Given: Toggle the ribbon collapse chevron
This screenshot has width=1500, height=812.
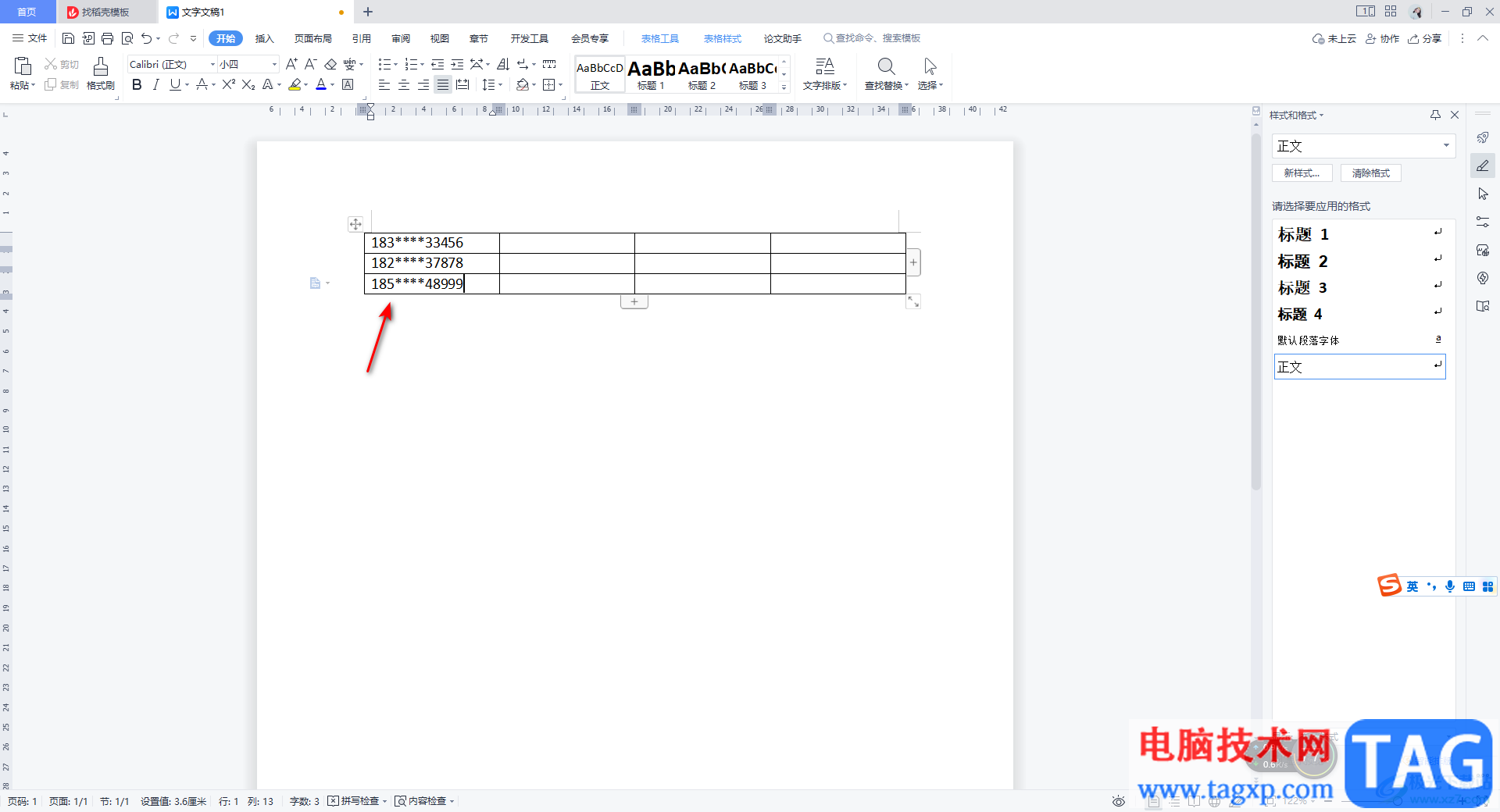Looking at the screenshot, I should (1482, 38).
